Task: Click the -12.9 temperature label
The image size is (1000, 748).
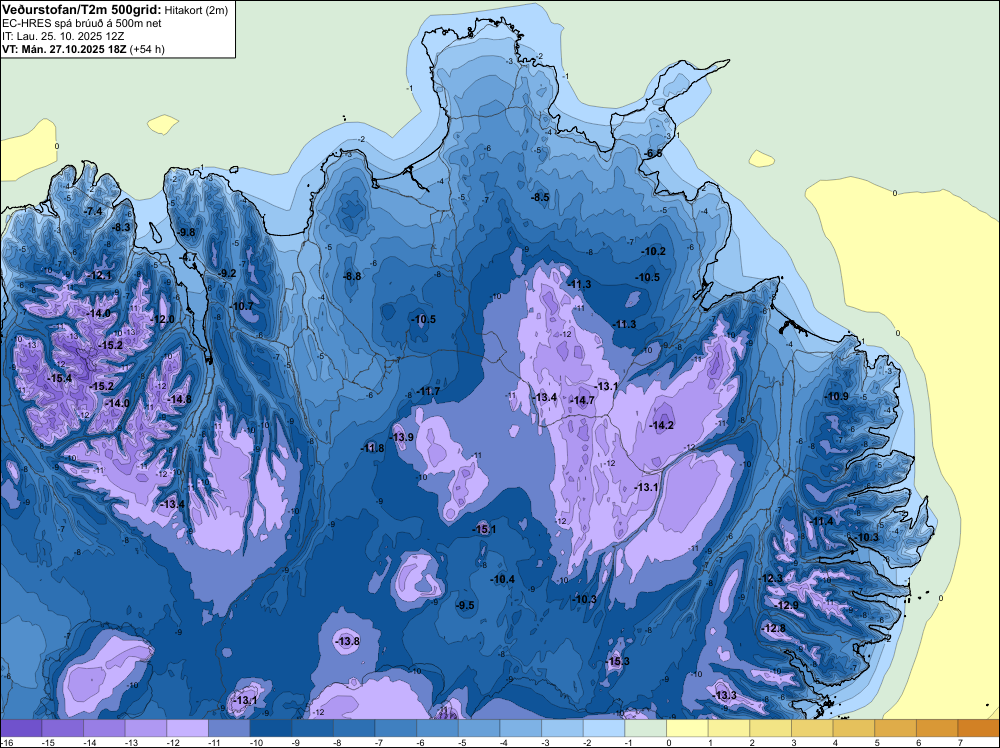Action: pyautogui.click(x=786, y=605)
